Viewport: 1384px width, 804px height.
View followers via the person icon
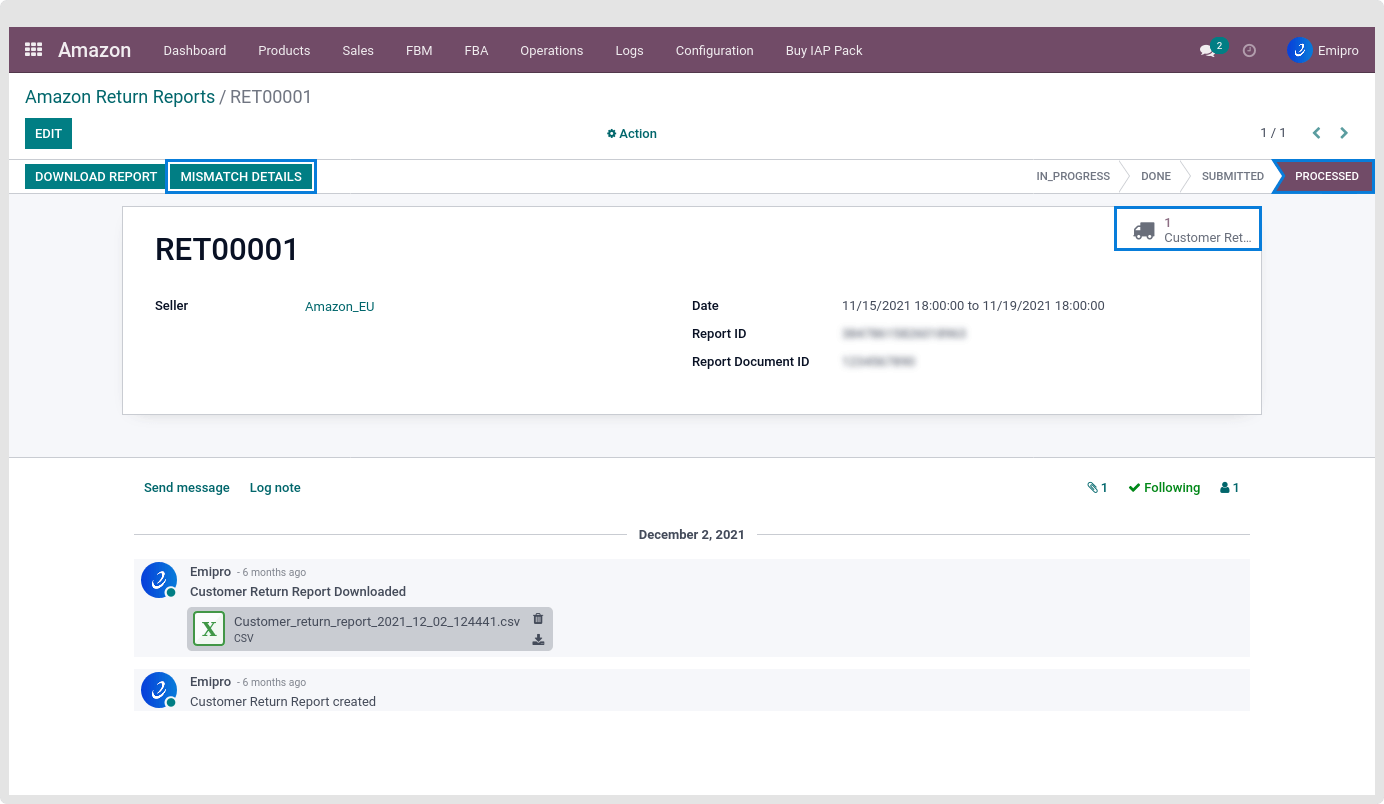tap(1229, 488)
